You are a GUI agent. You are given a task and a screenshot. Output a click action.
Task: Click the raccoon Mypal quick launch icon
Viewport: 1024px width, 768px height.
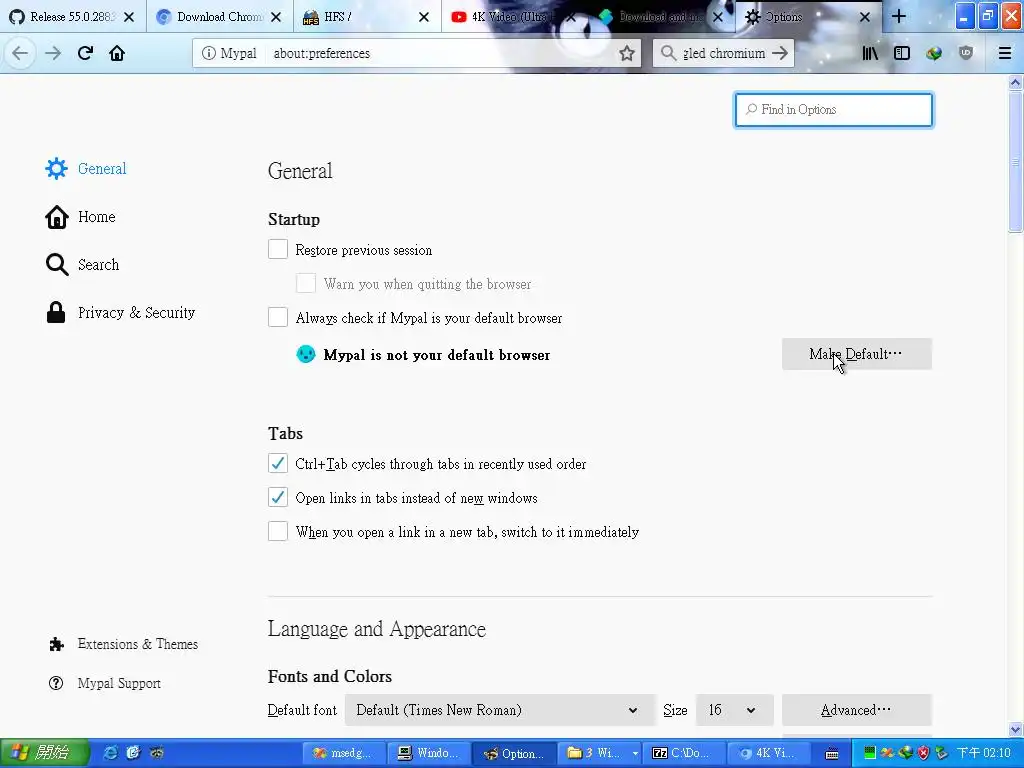[157, 753]
